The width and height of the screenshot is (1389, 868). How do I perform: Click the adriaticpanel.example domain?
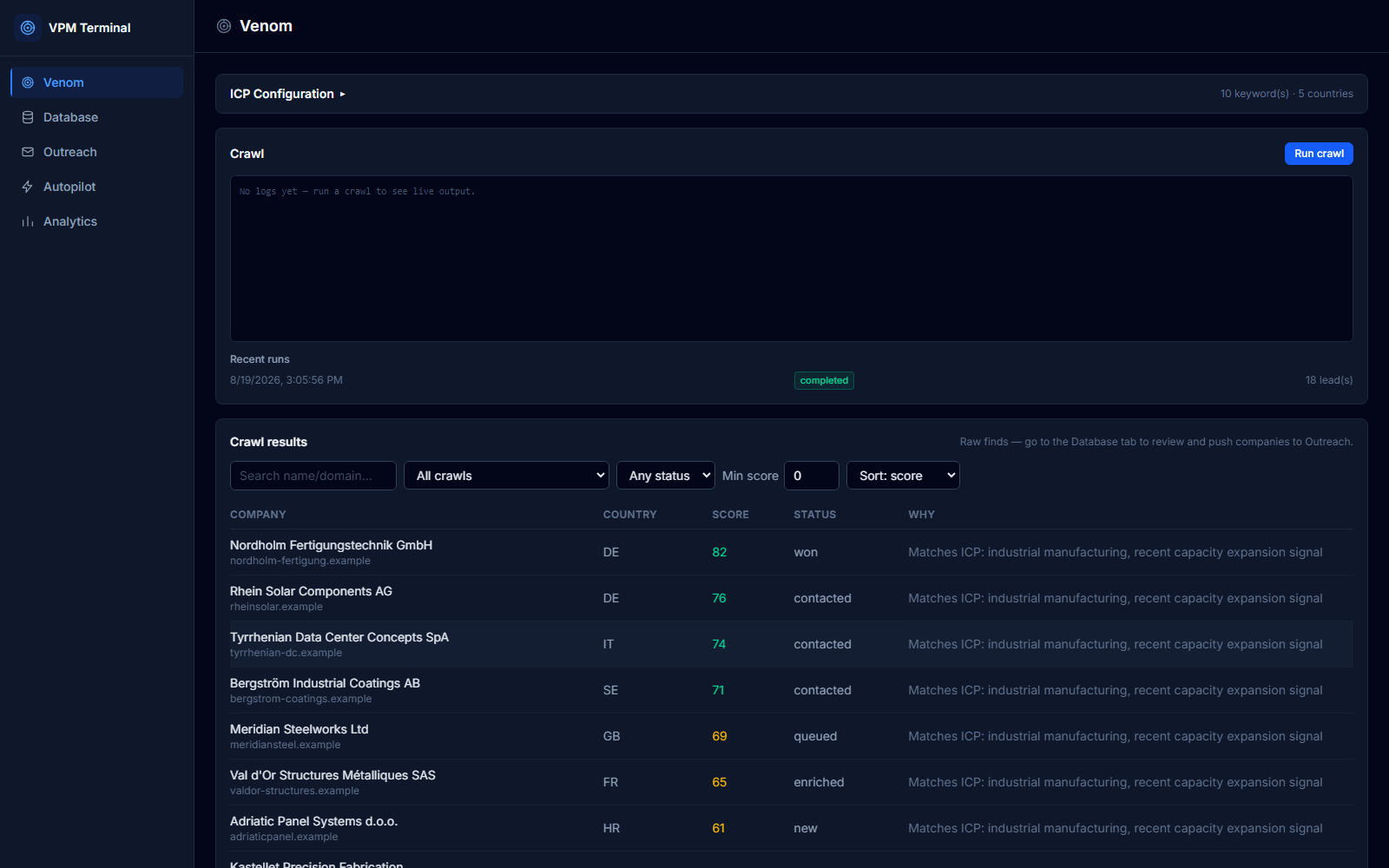(x=284, y=837)
